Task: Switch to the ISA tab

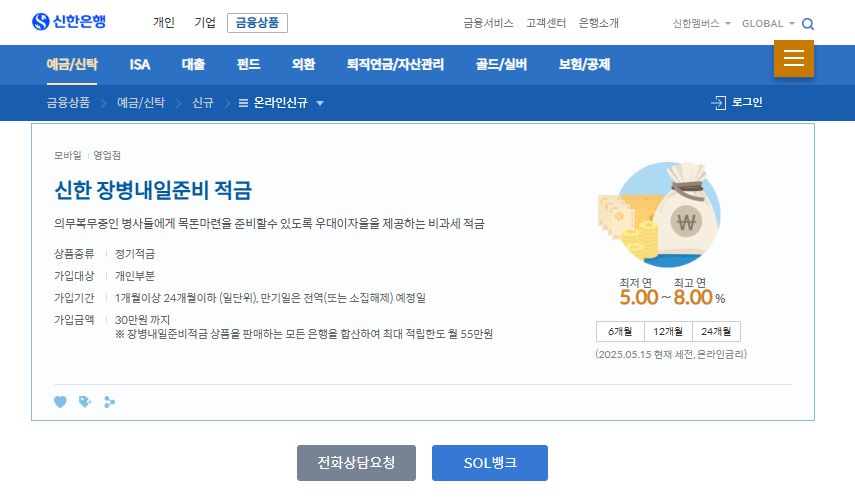Action: (140, 64)
